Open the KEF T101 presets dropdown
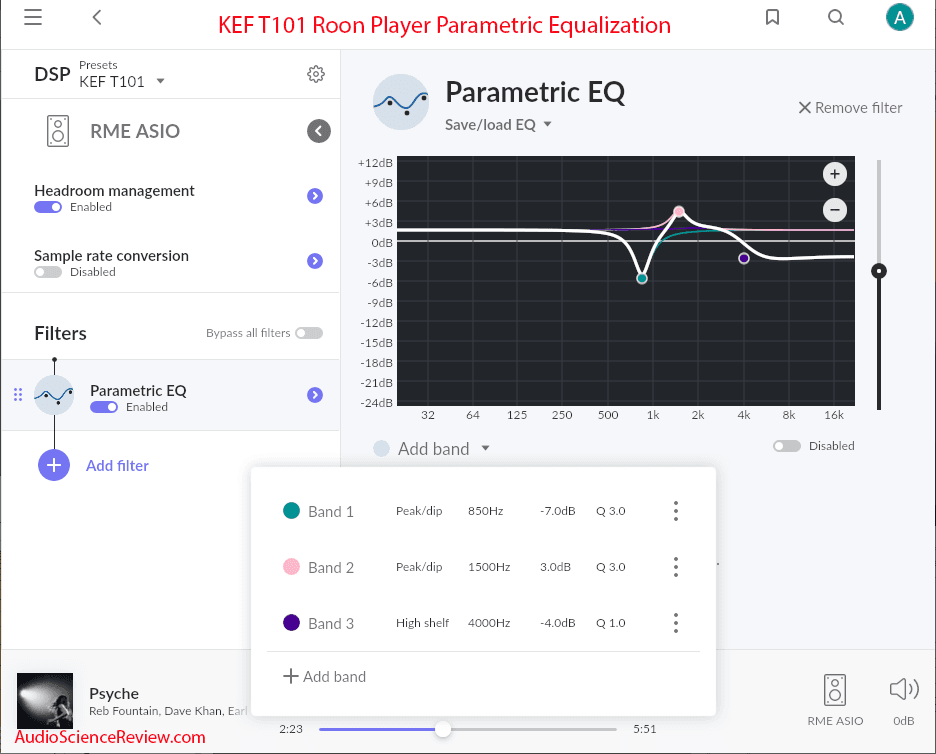Viewport: 936px width, 754px height. tap(122, 81)
